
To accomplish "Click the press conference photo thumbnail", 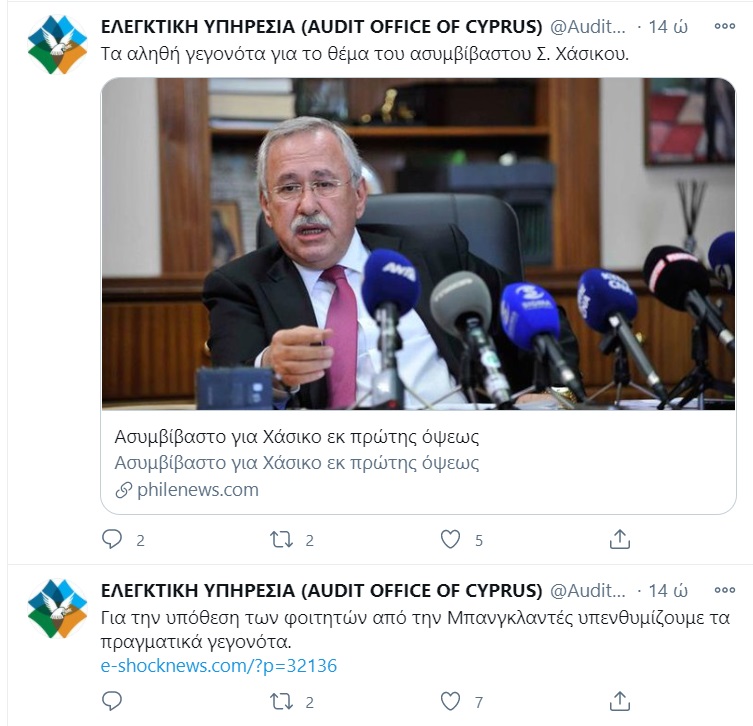I will tap(418, 244).
